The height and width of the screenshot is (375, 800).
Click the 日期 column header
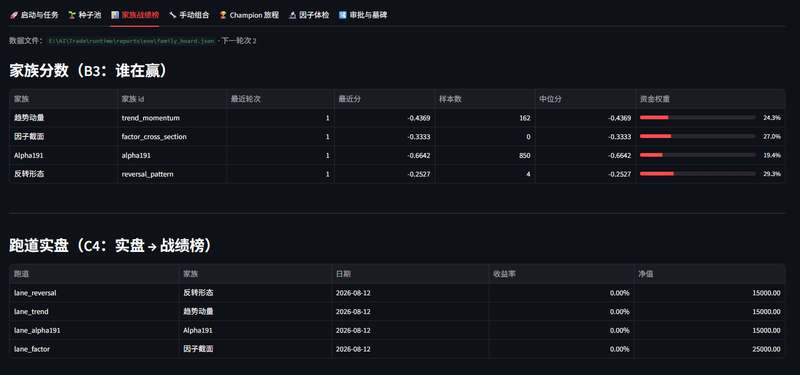(410, 274)
